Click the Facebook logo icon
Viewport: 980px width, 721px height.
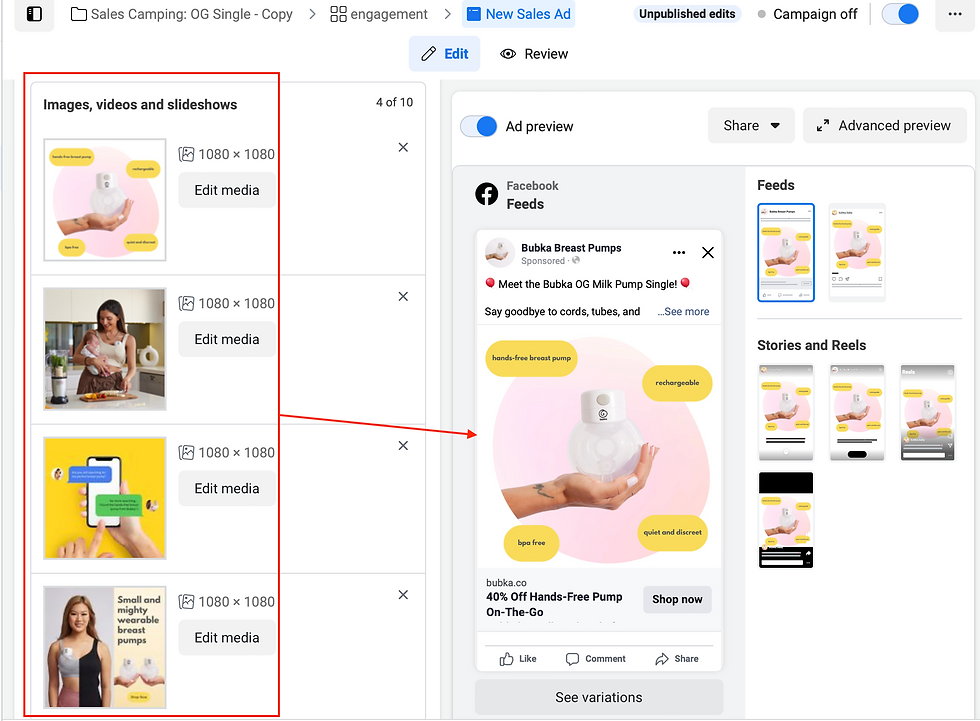pos(487,194)
